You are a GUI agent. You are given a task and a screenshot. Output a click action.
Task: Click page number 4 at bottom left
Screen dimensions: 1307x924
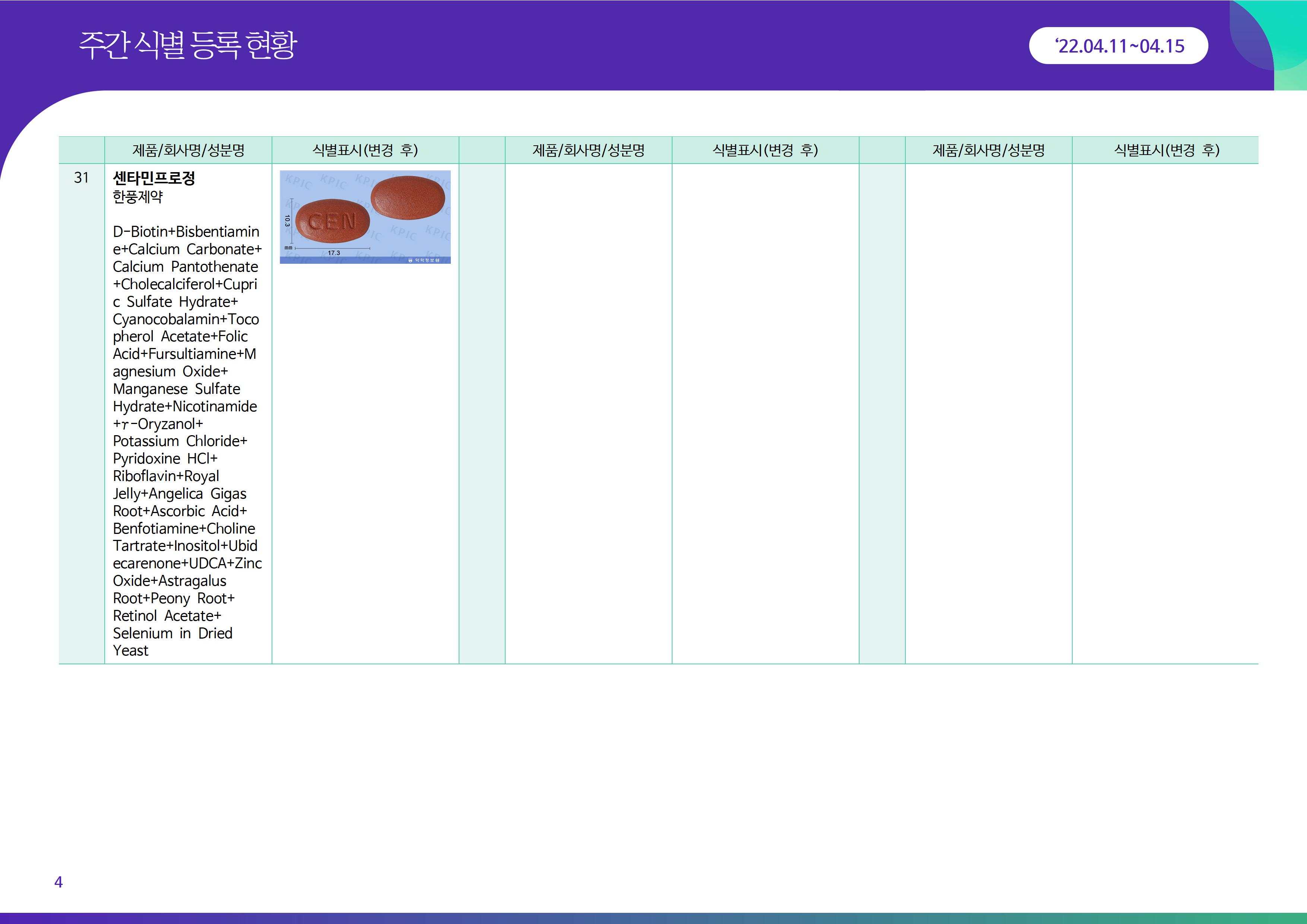(x=58, y=882)
